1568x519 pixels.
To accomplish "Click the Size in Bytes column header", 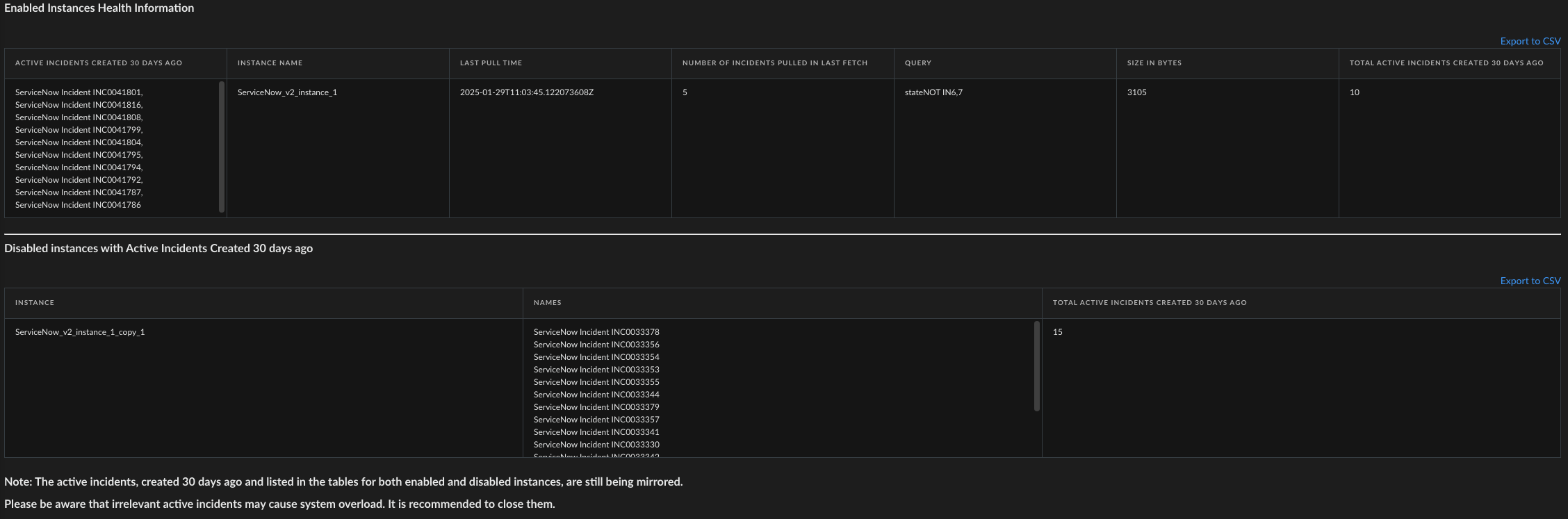I will [x=1154, y=63].
